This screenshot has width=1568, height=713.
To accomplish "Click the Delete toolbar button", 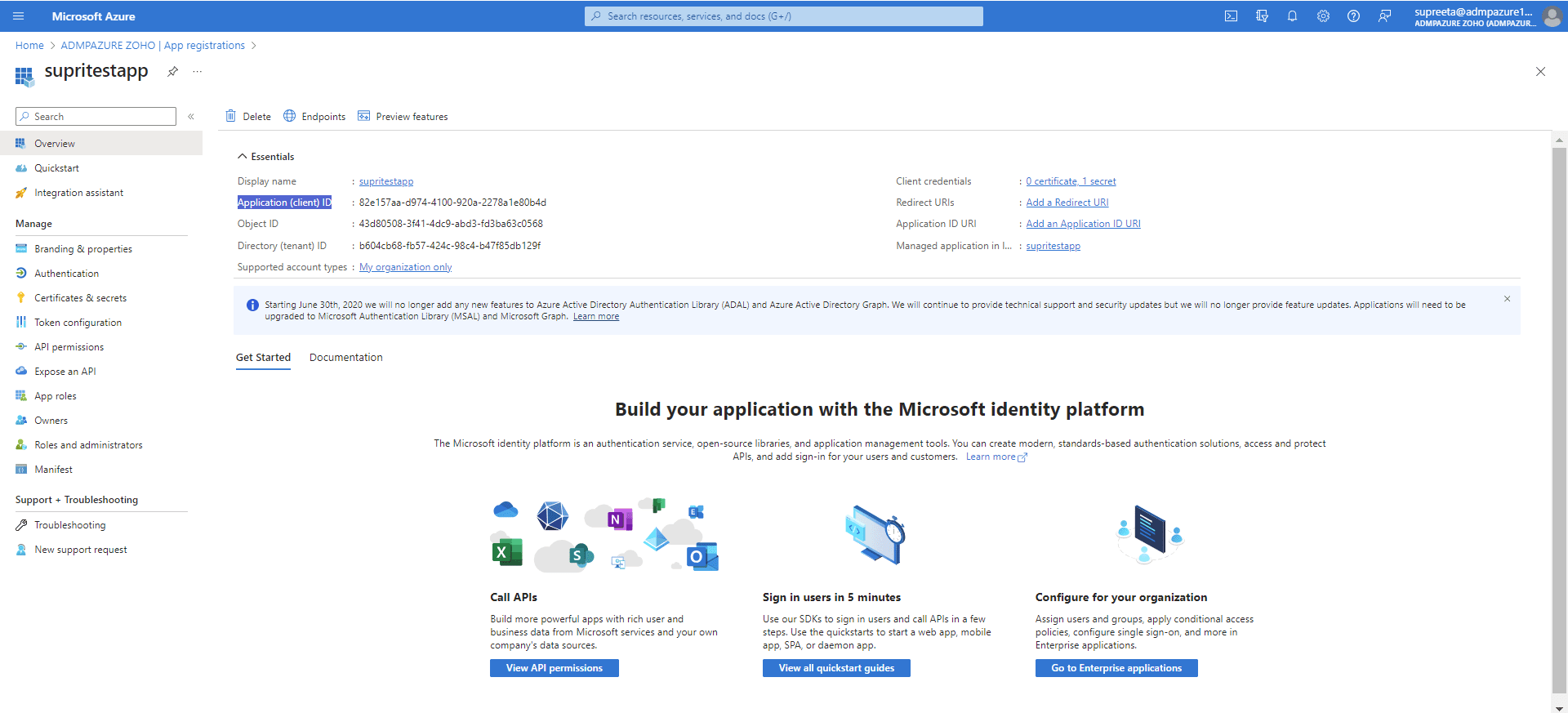I will (x=248, y=117).
